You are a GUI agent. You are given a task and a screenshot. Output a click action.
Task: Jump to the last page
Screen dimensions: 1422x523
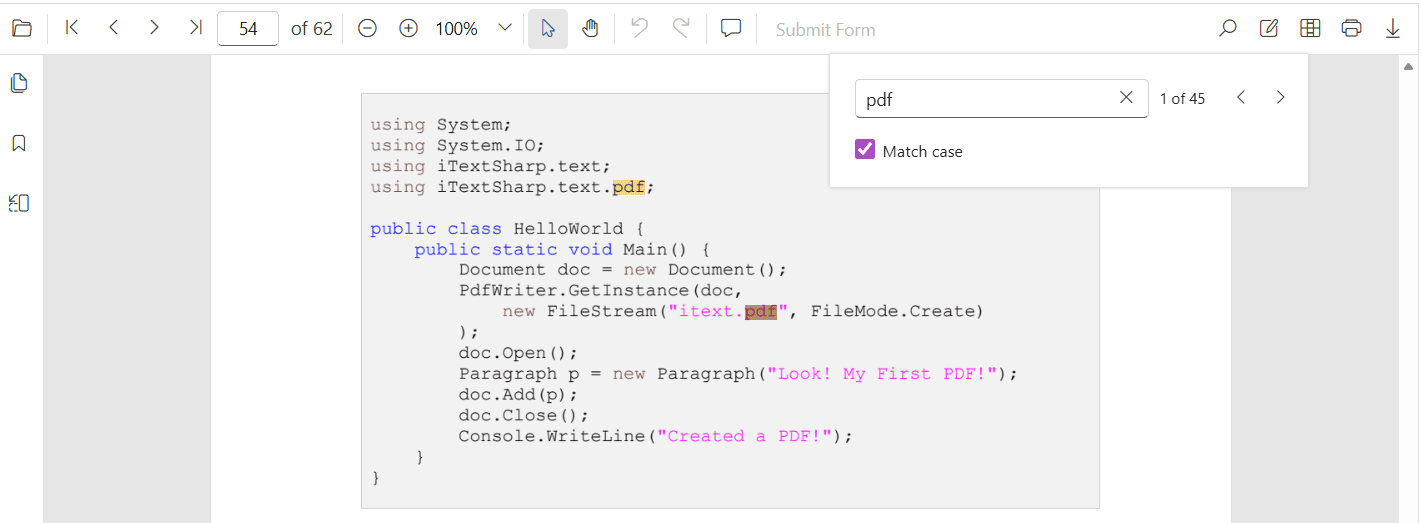click(195, 28)
